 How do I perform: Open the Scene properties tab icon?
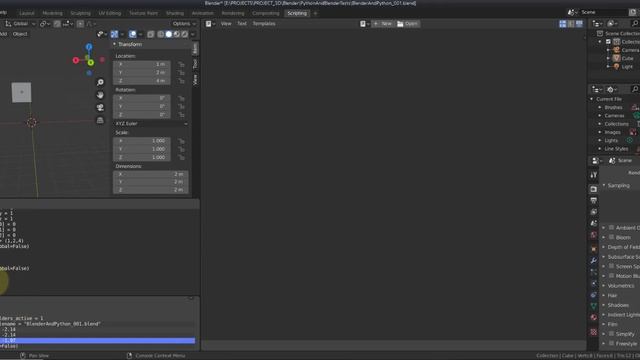[x=593, y=223]
